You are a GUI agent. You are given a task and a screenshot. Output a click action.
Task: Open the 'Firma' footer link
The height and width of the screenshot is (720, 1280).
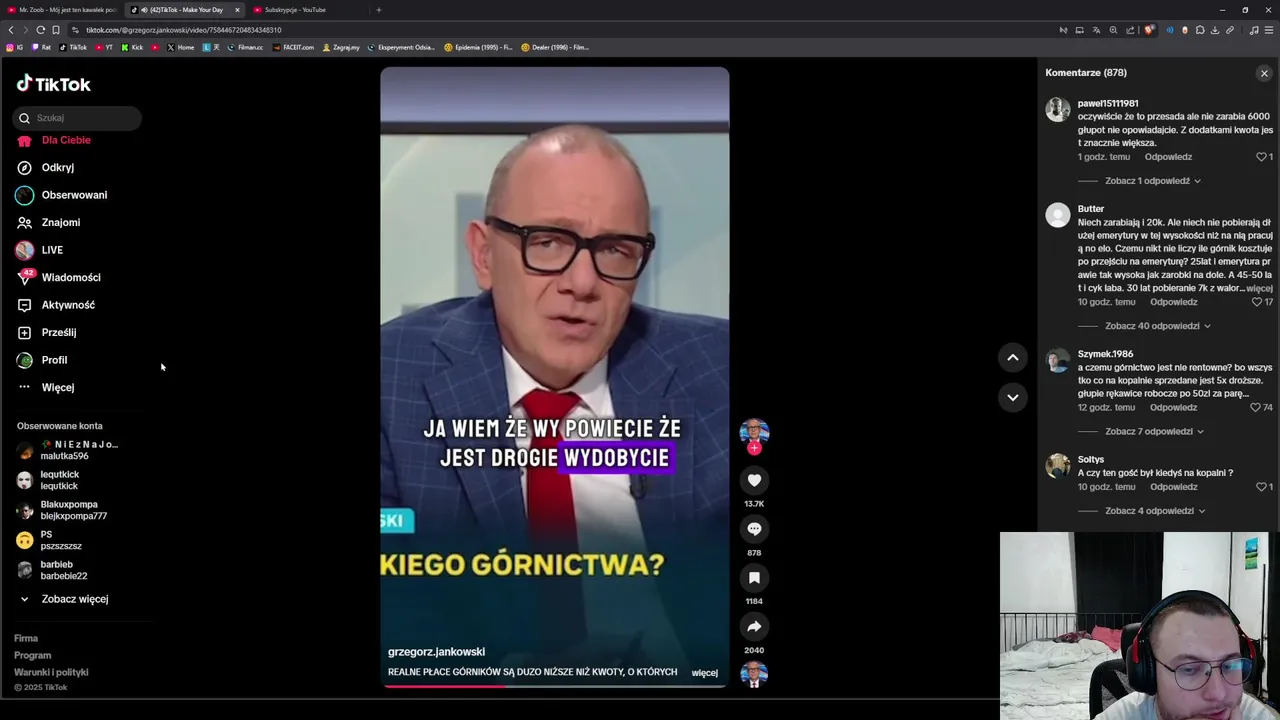[x=26, y=639]
